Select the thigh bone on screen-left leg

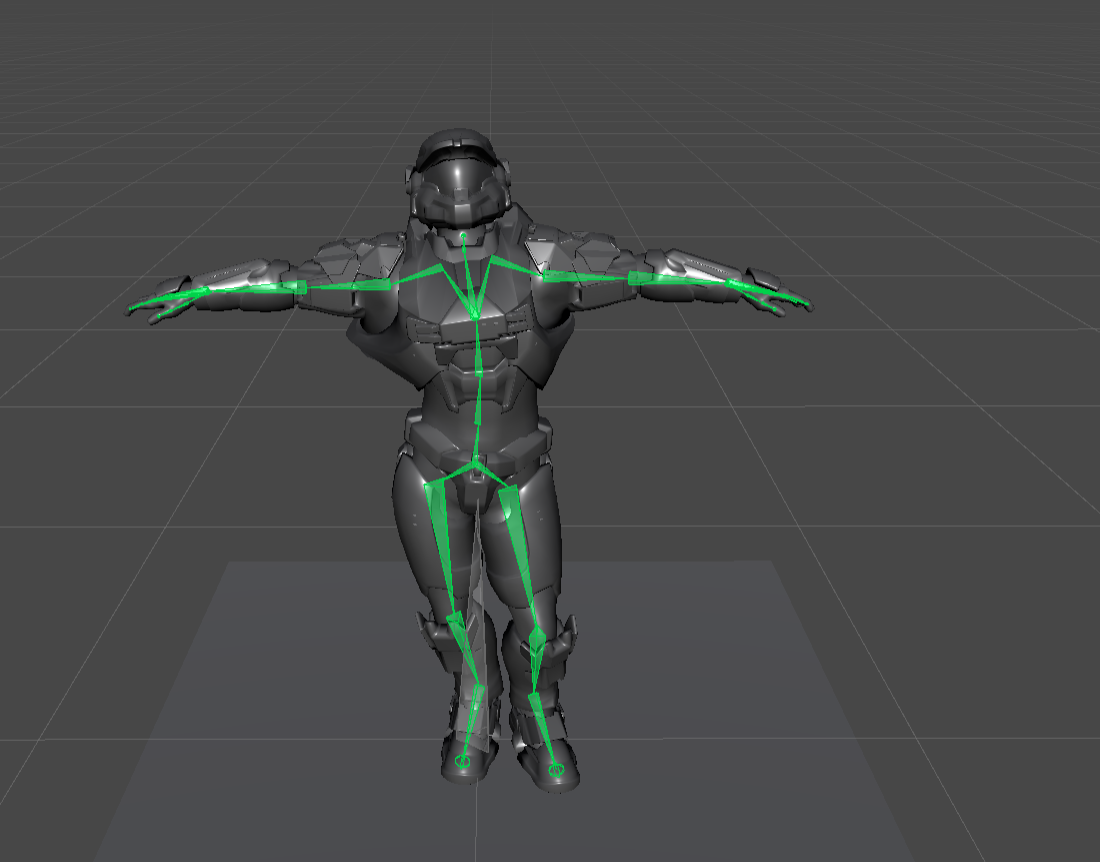click(x=441, y=551)
